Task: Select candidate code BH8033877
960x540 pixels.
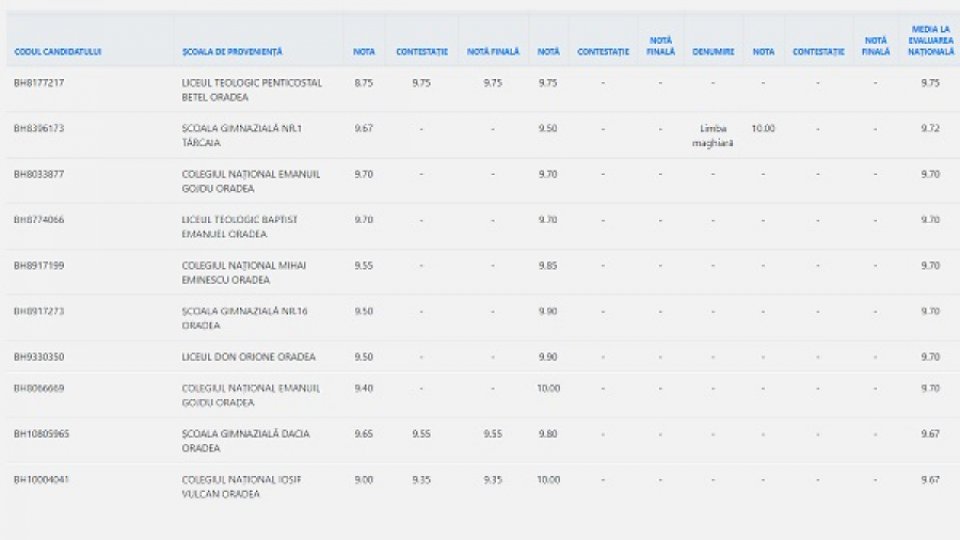Action: [x=40, y=174]
